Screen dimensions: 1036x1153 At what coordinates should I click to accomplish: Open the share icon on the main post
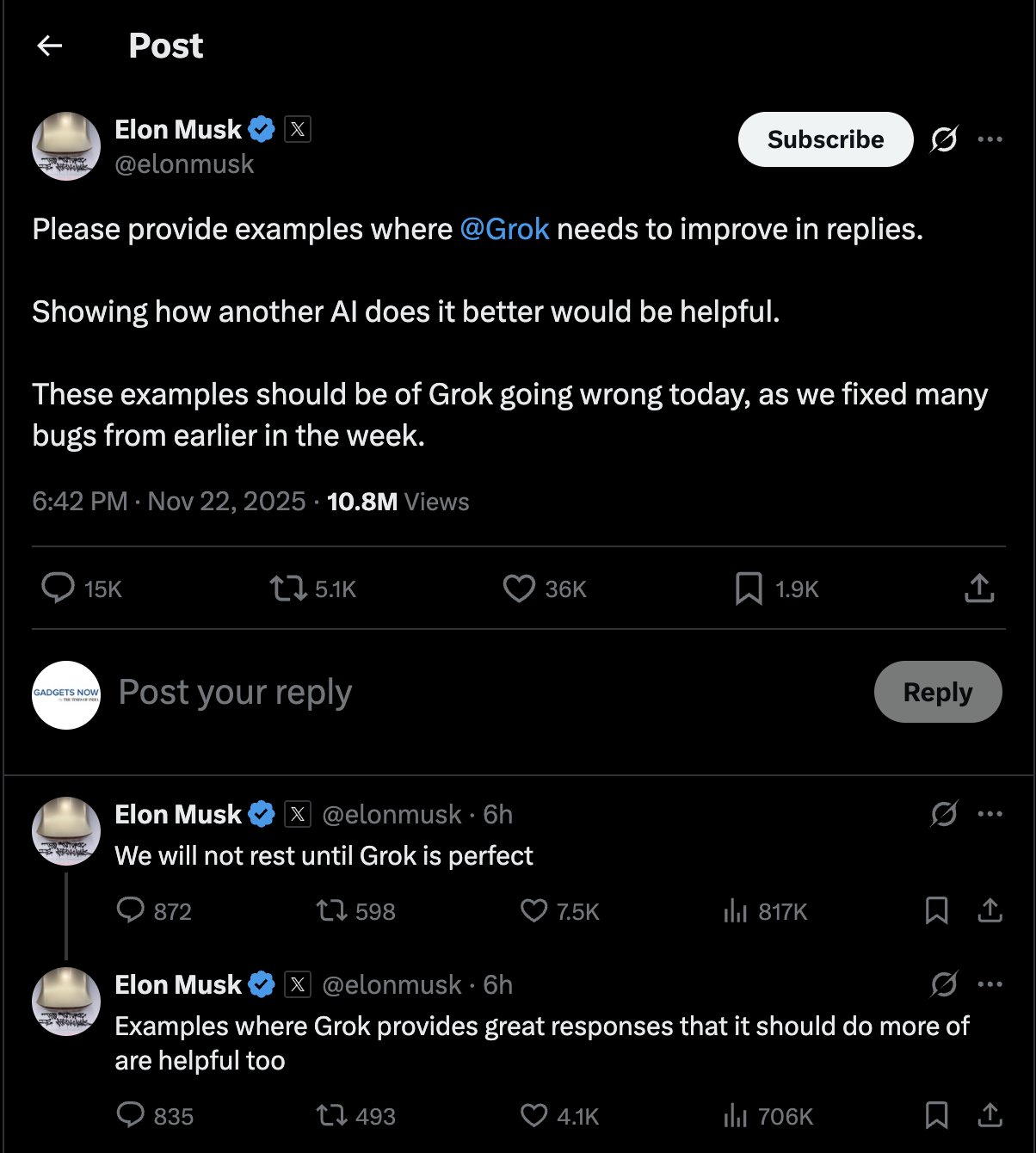(978, 589)
